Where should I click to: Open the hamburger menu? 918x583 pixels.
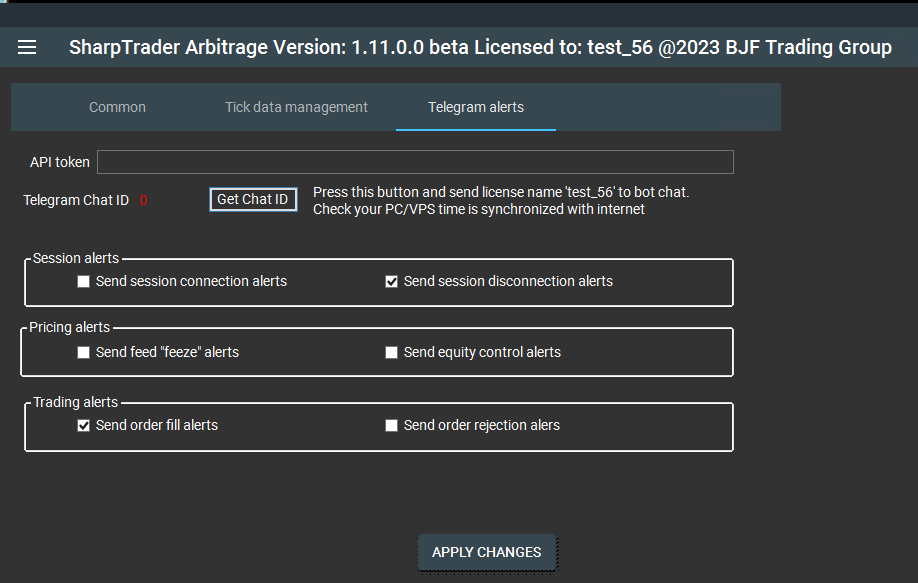click(x=27, y=47)
